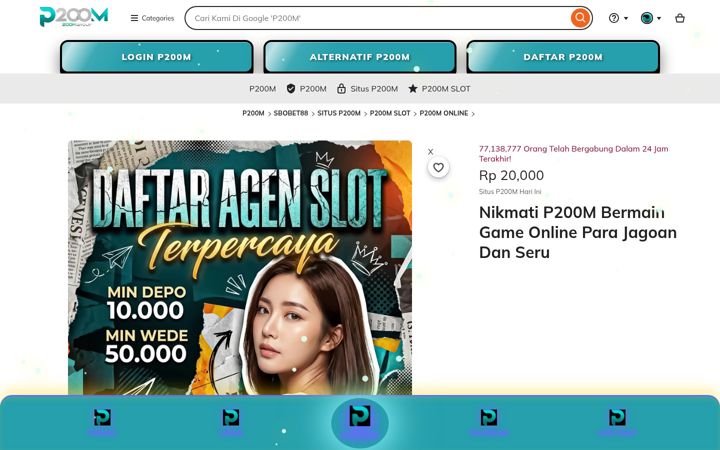This screenshot has height=450, width=720.
Task: Click the shield badge icon before P200M
Action: pyautogui.click(x=291, y=89)
